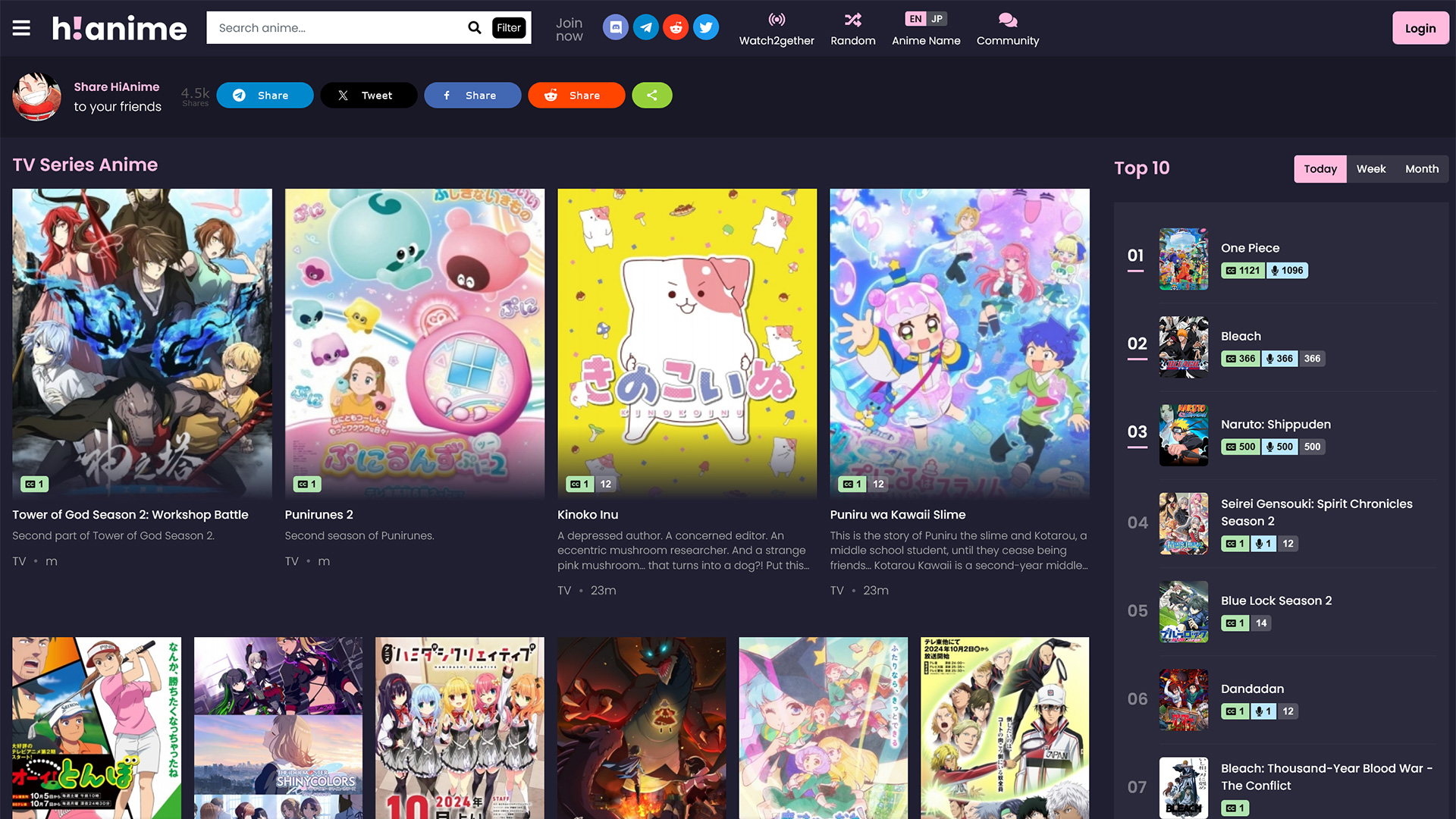Open the Twitter join icon
Image resolution: width=1456 pixels, height=819 pixels.
[706, 28]
